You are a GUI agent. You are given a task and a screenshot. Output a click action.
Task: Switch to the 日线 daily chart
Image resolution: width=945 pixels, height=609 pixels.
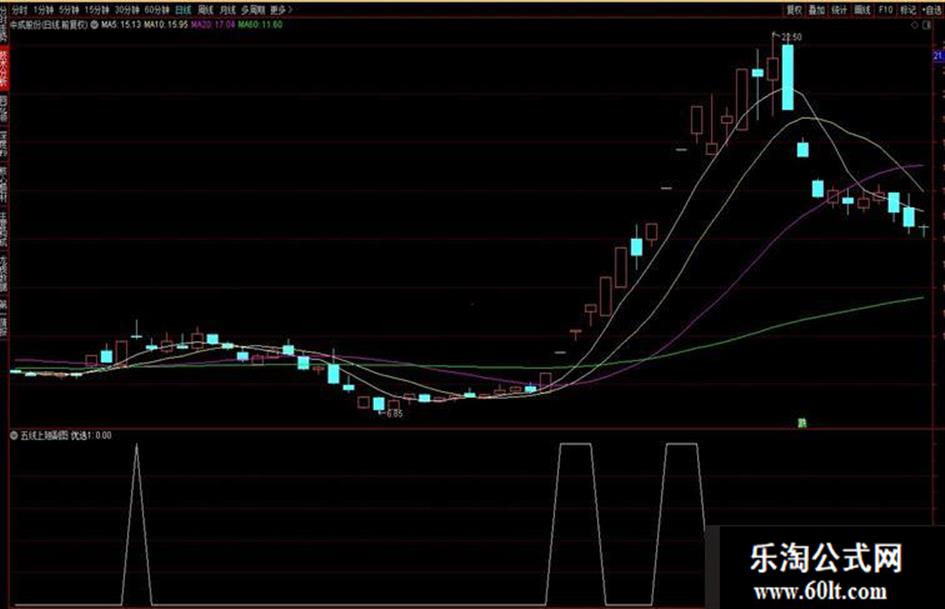[183, 10]
